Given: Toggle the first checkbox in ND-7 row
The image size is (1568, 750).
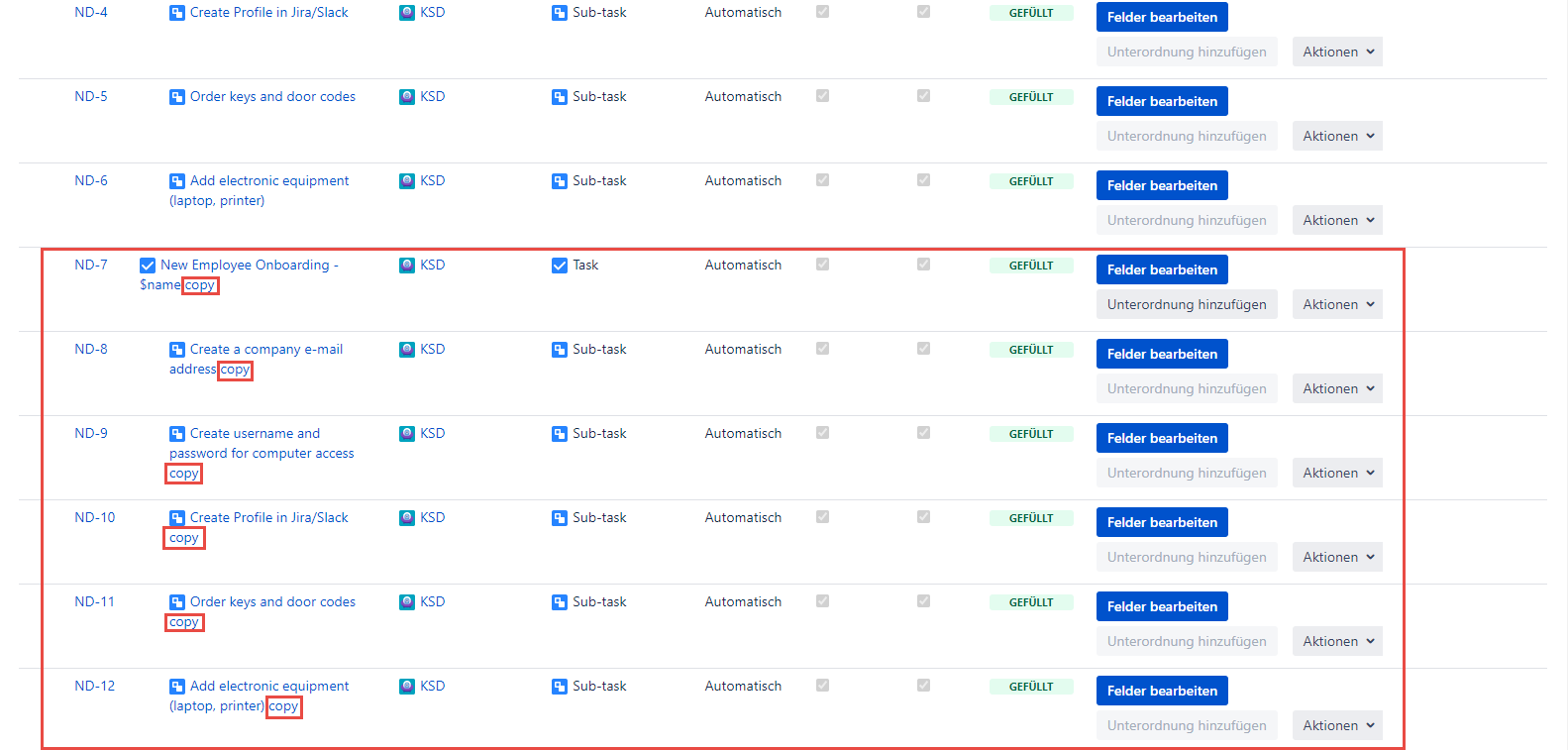Looking at the screenshot, I should point(822,265).
